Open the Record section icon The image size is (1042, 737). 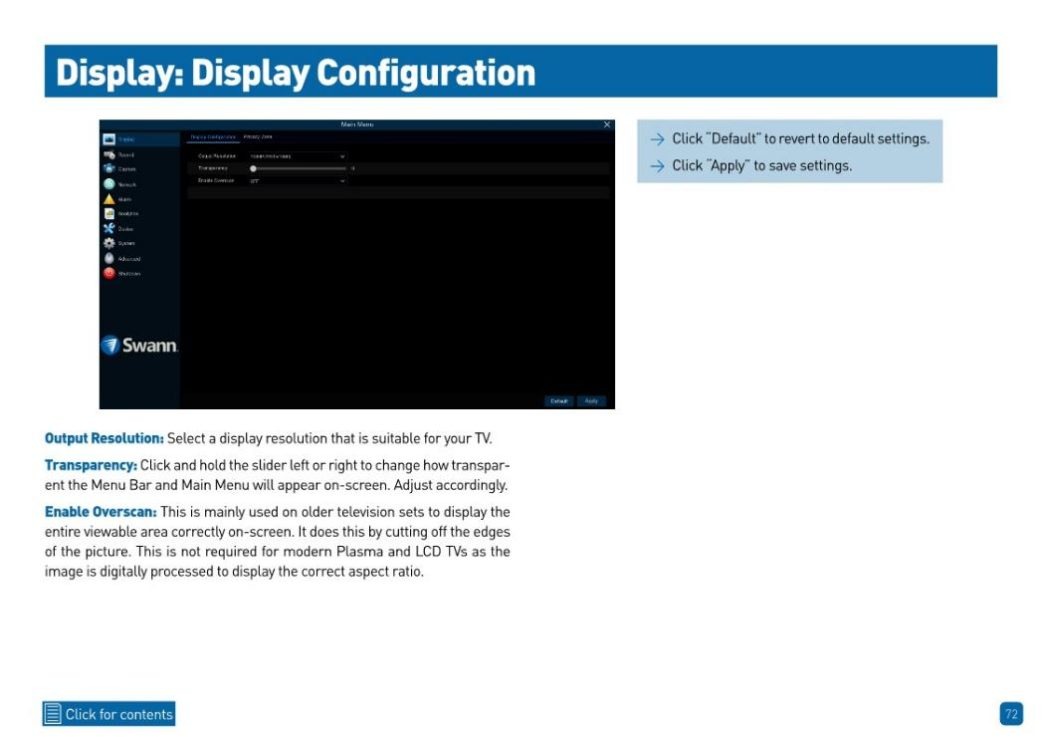coord(109,155)
